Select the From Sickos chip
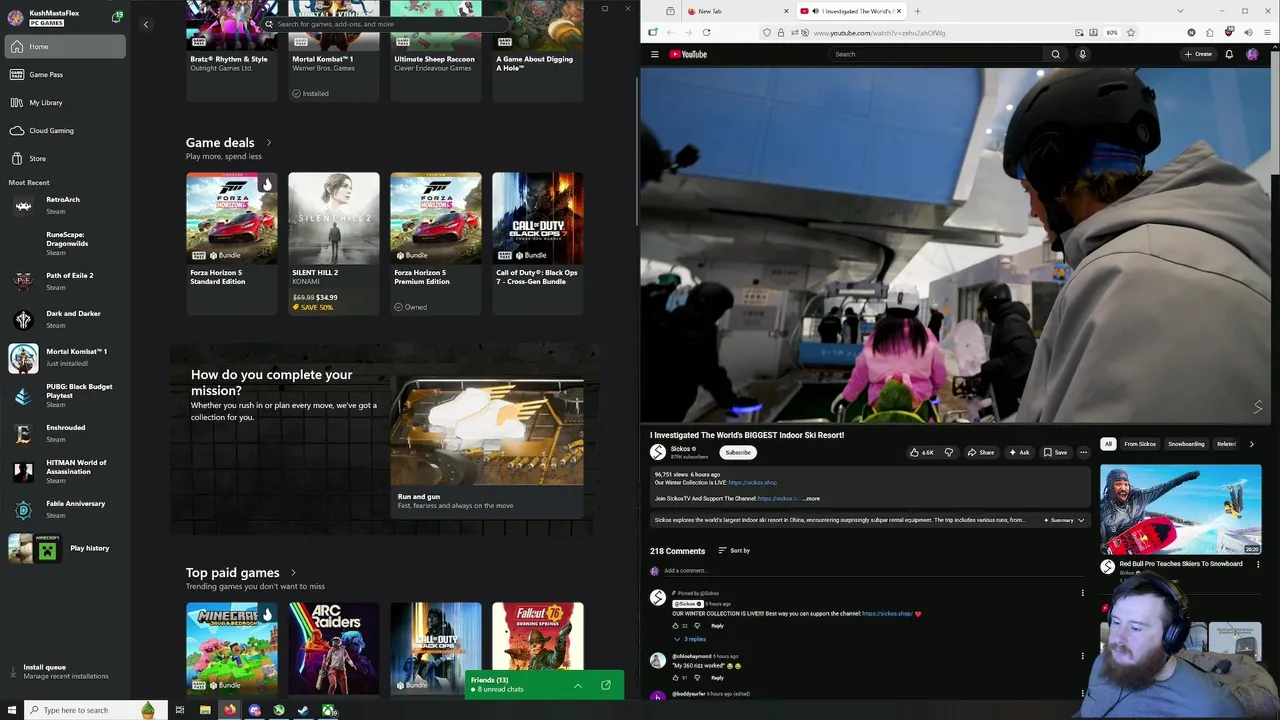The height and width of the screenshot is (720, 1280). [x=1140, y=444]
